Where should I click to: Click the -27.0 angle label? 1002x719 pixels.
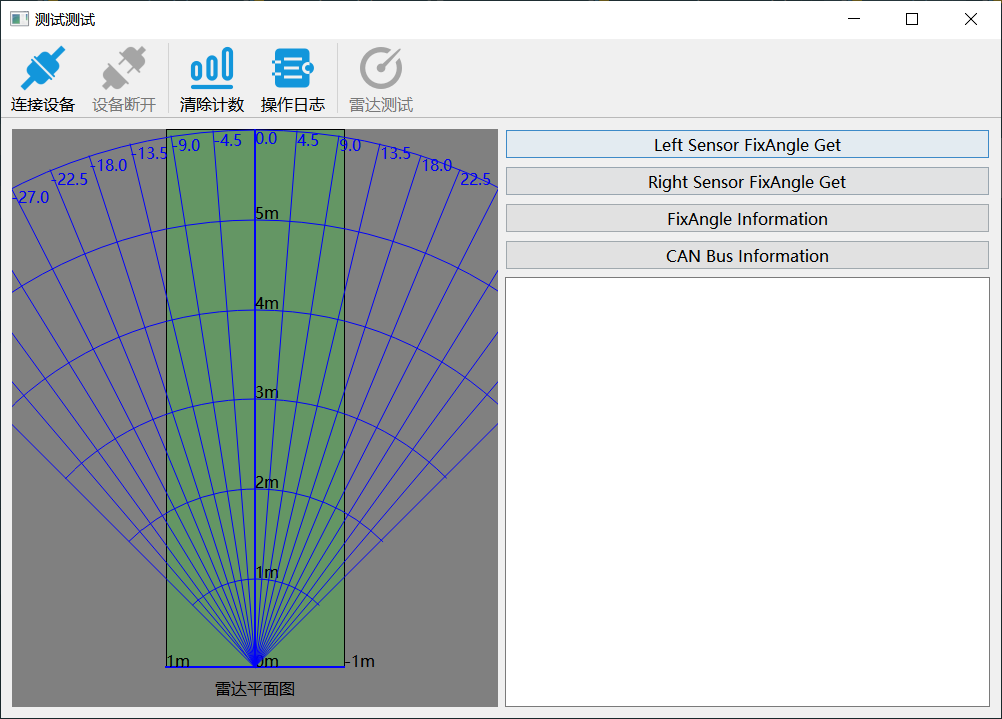[x=31, y=197]
